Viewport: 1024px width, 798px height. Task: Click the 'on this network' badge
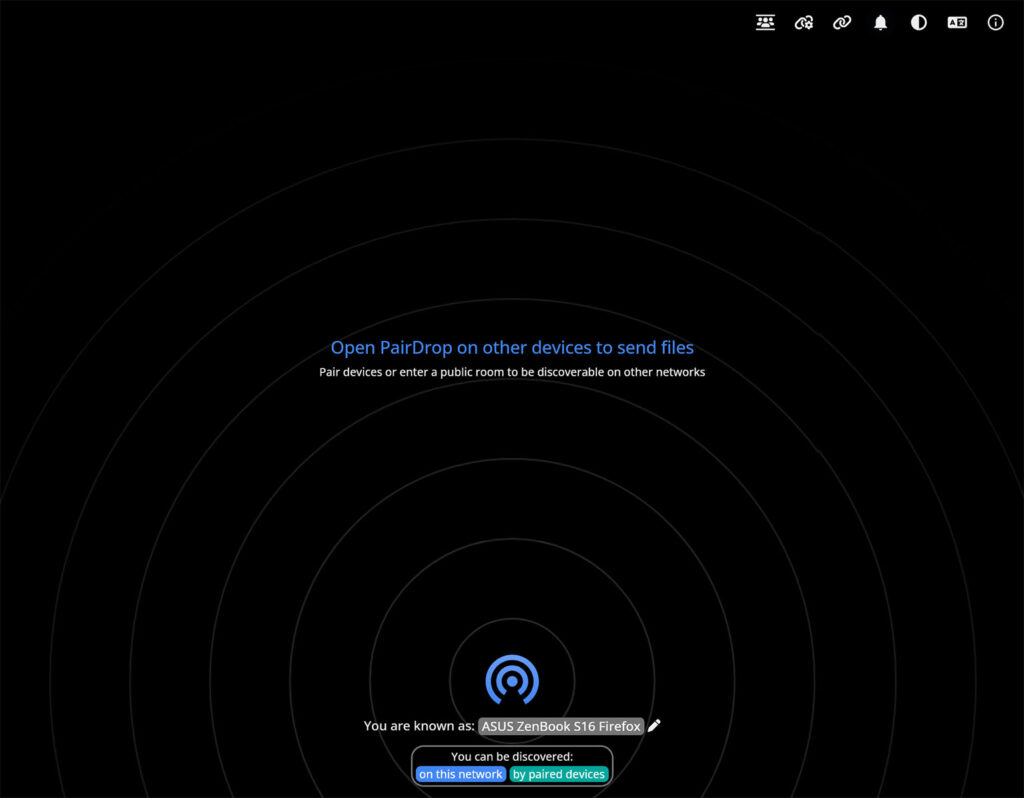tap(460, 774)
